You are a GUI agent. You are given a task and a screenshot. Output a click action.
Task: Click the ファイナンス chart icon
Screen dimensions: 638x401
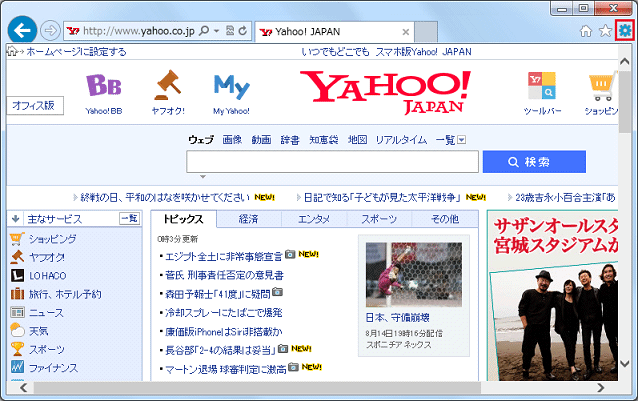pos(17,367)
